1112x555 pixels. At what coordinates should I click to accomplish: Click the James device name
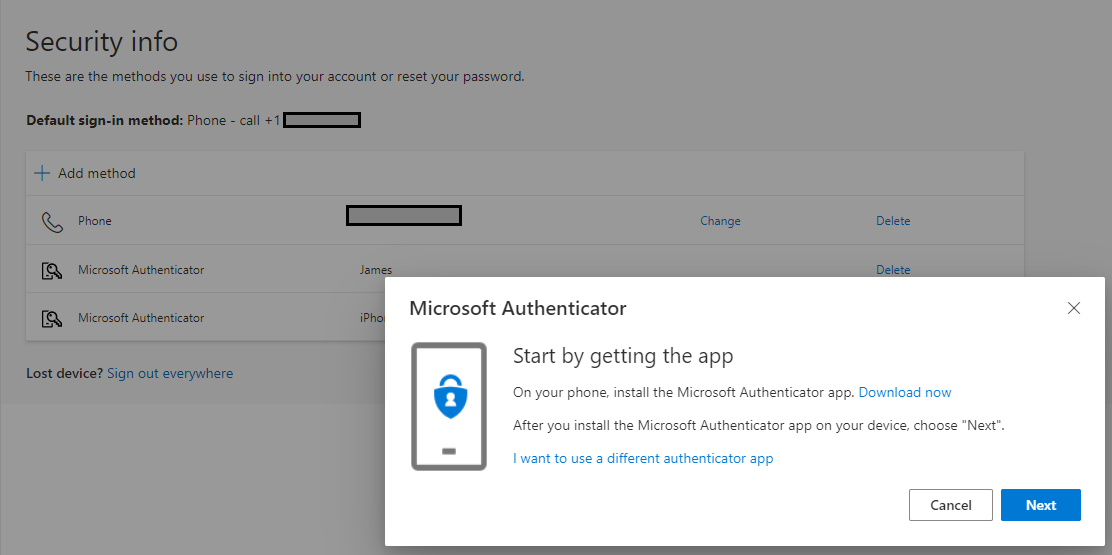point(376,269)
